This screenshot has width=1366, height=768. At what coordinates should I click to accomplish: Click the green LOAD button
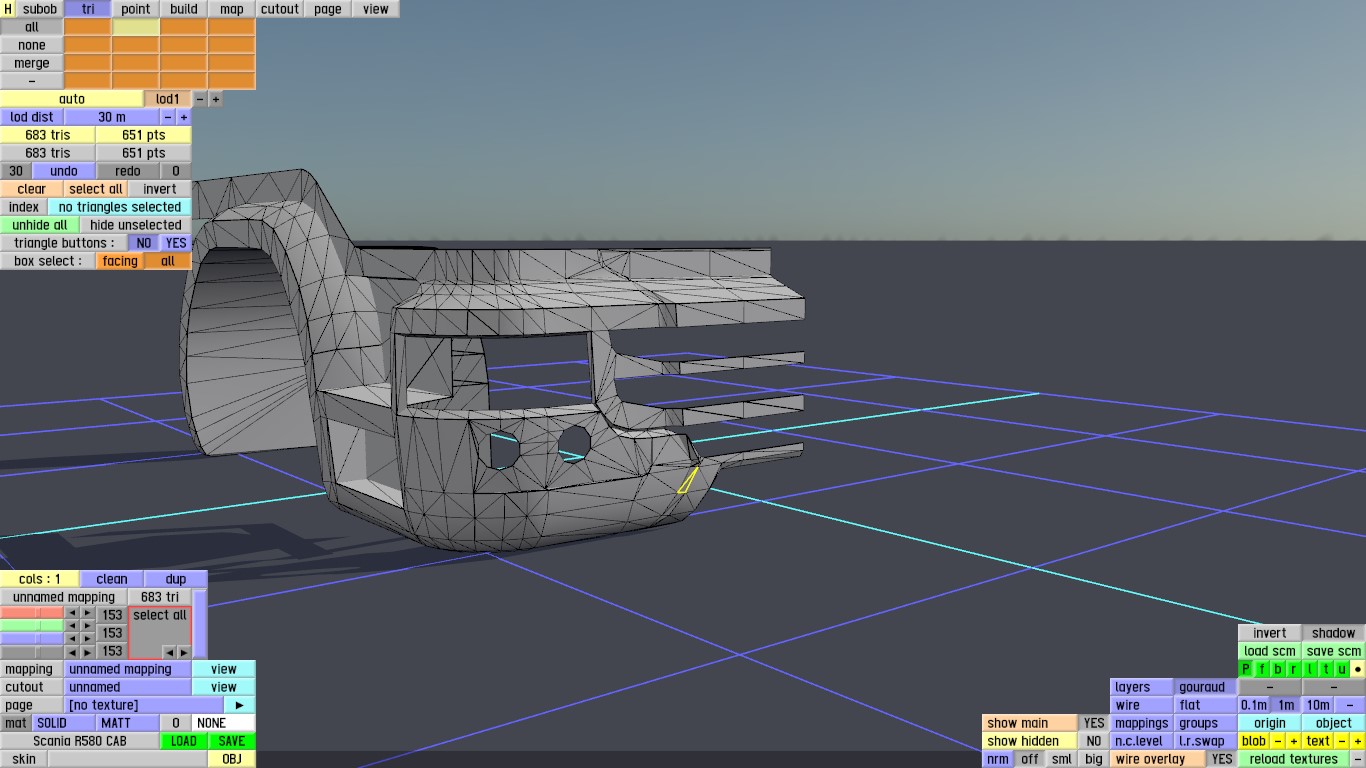pyautogui.click(x=184, y=741)
